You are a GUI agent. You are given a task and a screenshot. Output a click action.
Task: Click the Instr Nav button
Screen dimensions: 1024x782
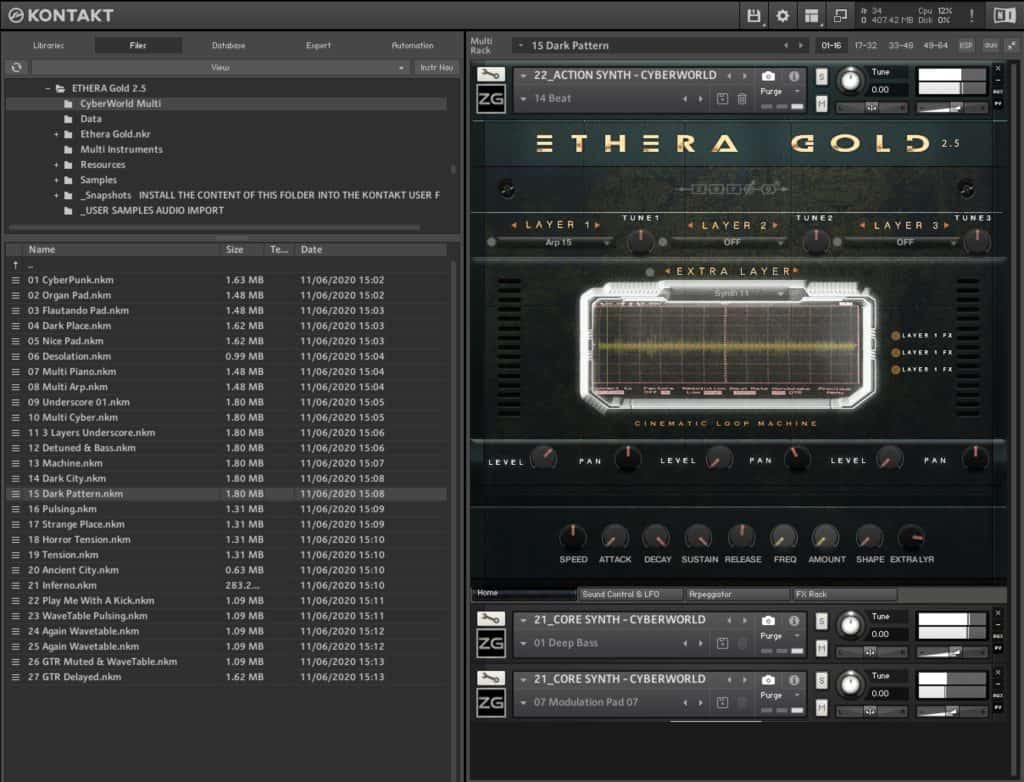(x=436, y=67)
